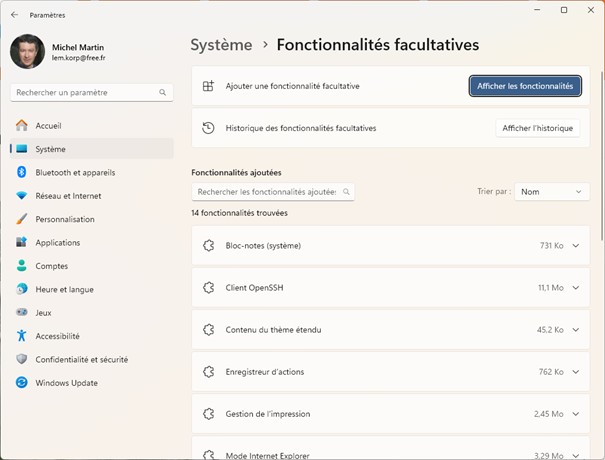The image size is (605, 460).
Task: Open the Trier par Nom dropdown
Action: point(552,191)
